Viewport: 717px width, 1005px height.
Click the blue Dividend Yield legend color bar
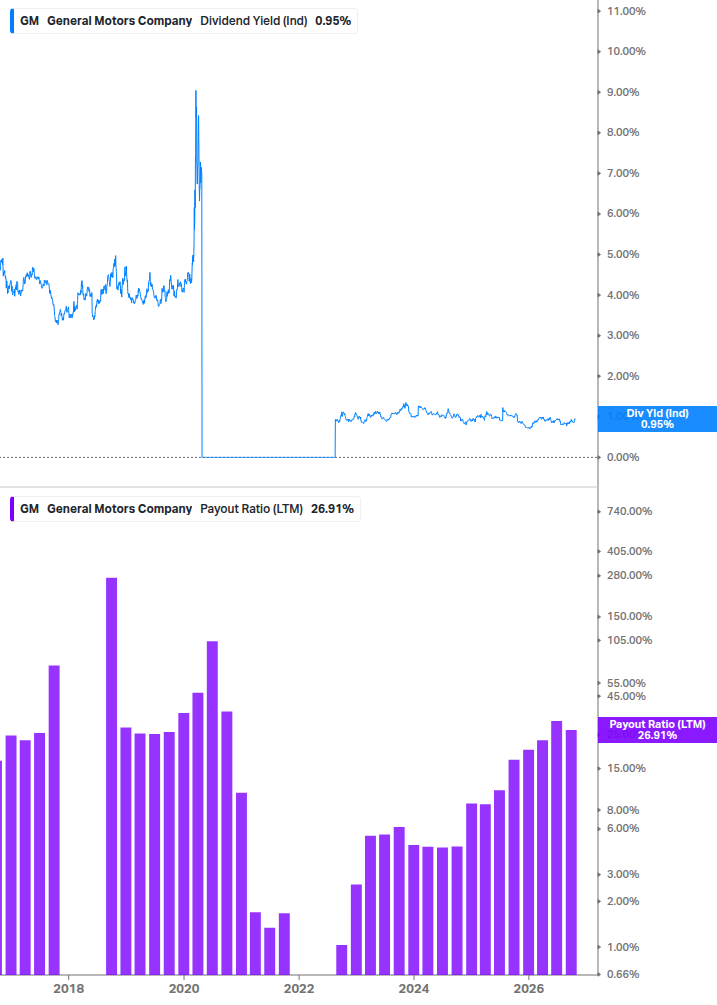tap(12, 21)
